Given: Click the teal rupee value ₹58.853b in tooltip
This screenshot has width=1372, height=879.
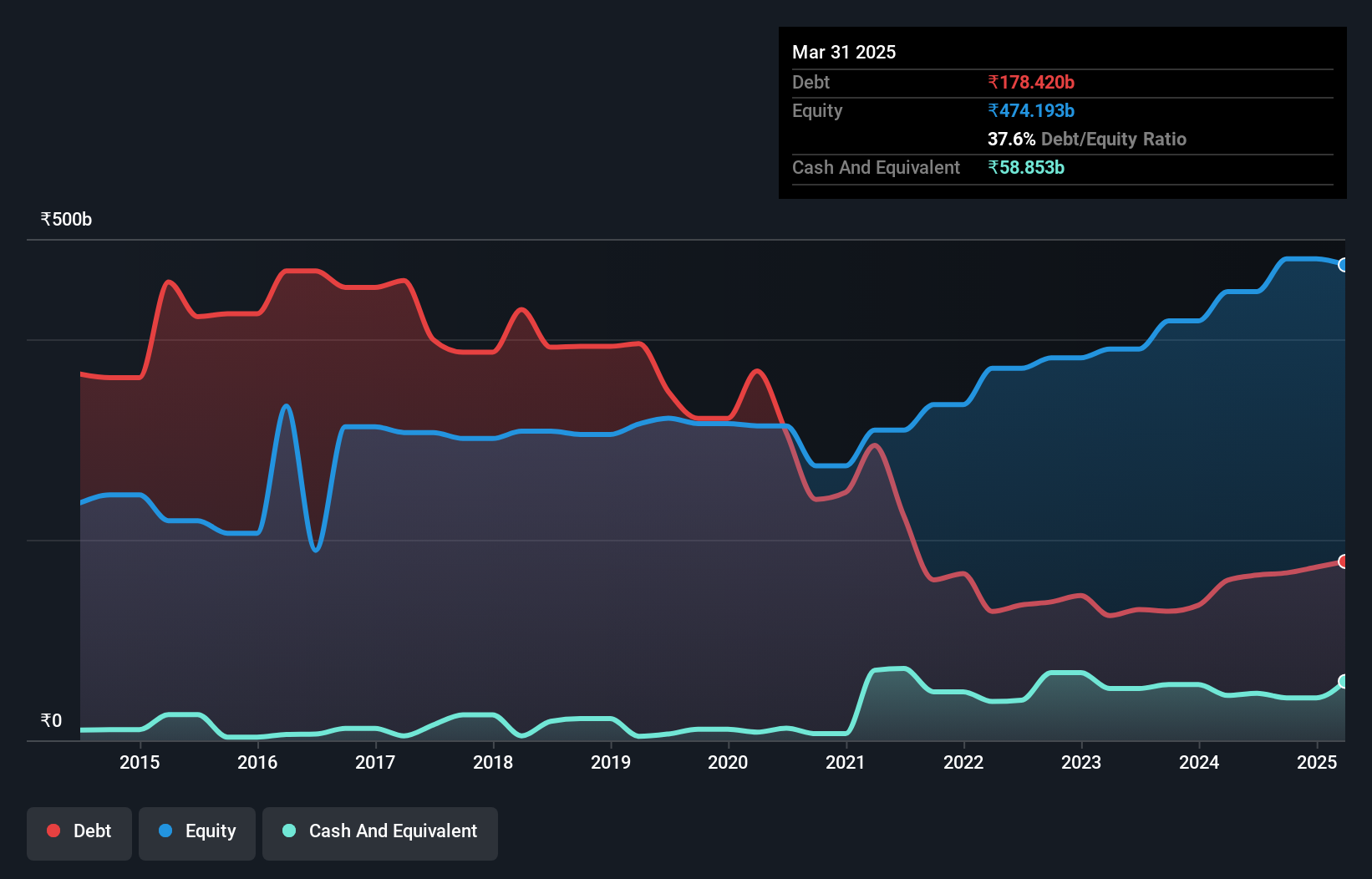Looking at the screenshot, I should click(x=1026, y=167).
